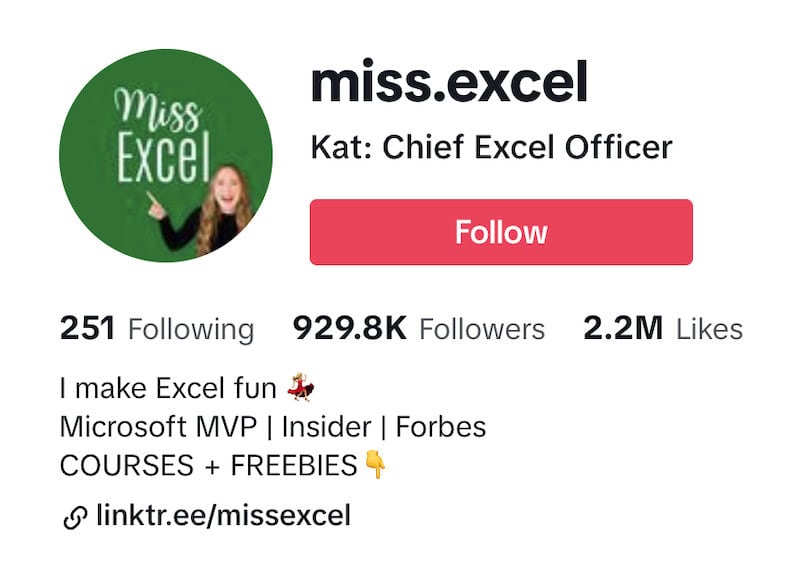View the 251 Following list
Image resolution: width=800 pixels, height=575 pixels.
point(157,329)
